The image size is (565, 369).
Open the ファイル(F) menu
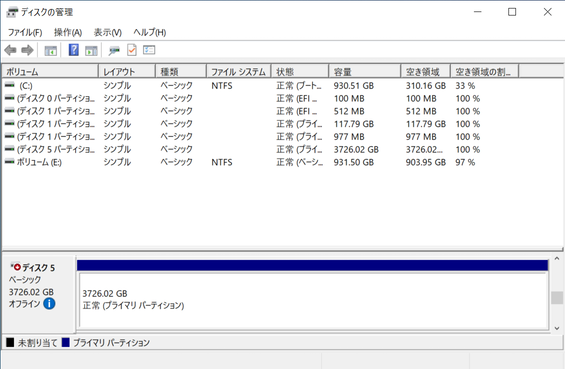click(25, 32)
